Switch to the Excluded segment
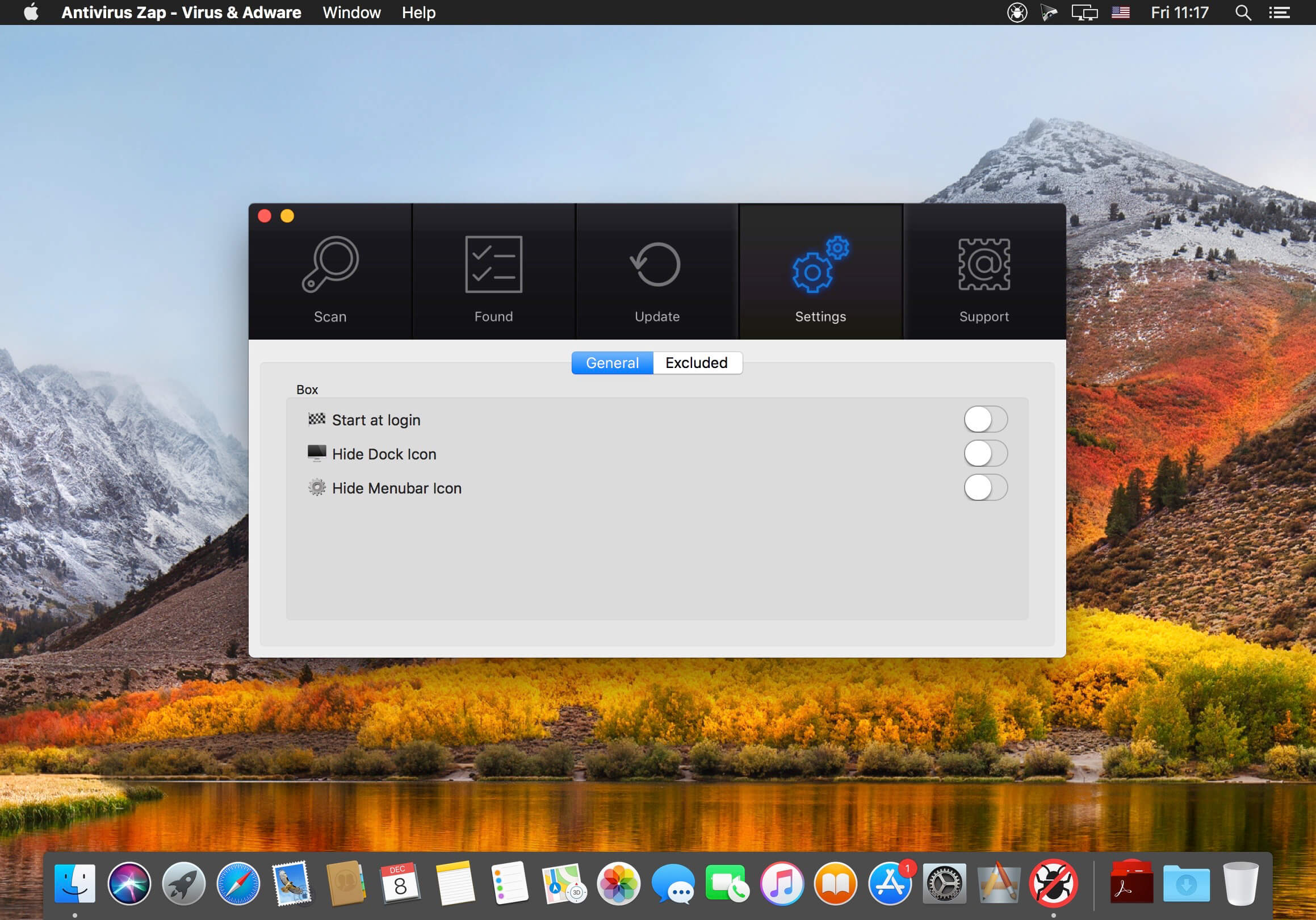This screenshot has width=1316, height=920. click(x=697, y=363)
